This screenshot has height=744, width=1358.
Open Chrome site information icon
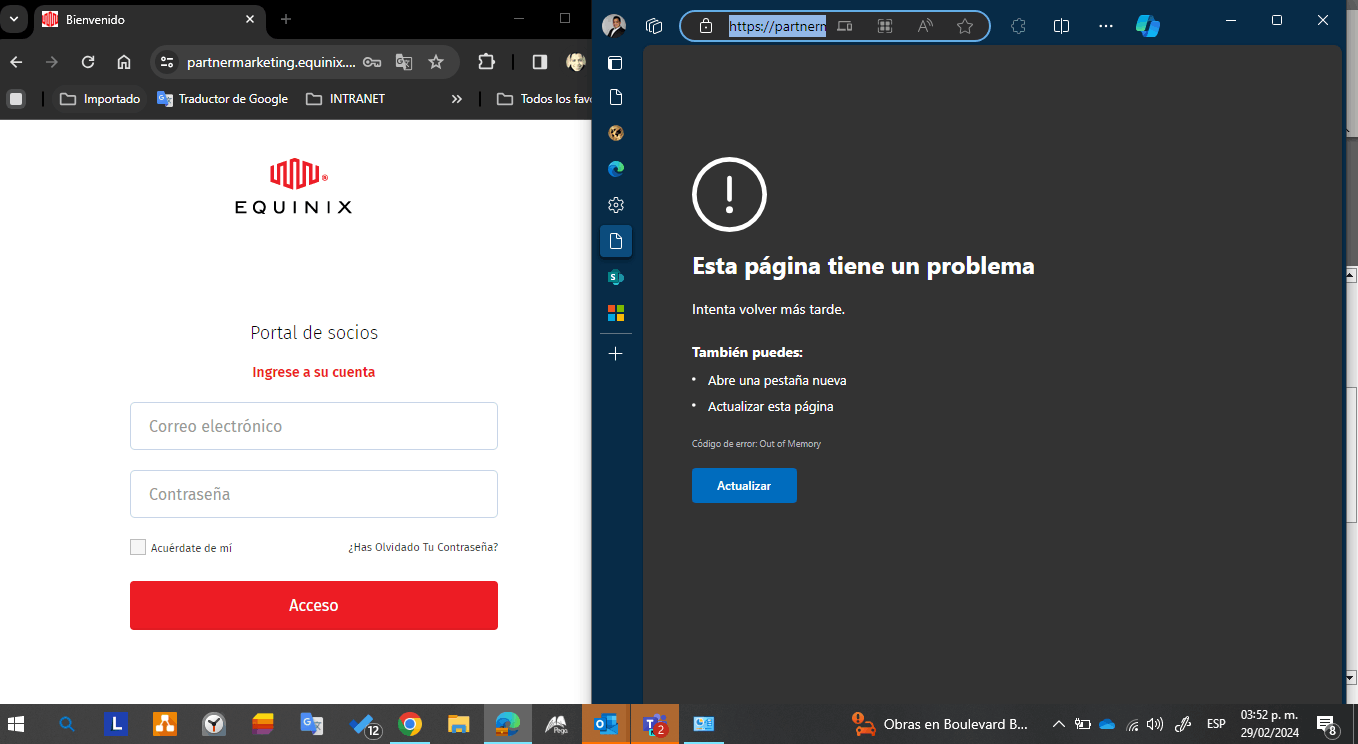pos(167,62)
